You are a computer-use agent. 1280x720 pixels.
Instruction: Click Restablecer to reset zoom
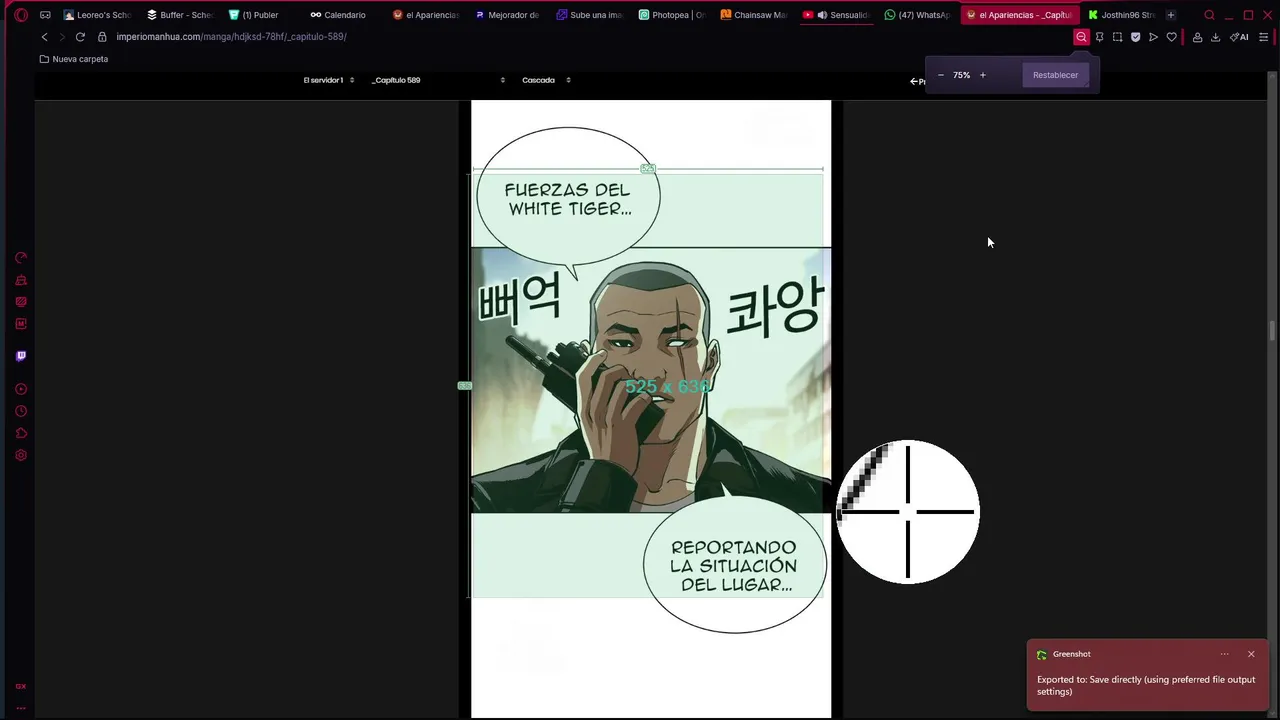(1055, 75)
